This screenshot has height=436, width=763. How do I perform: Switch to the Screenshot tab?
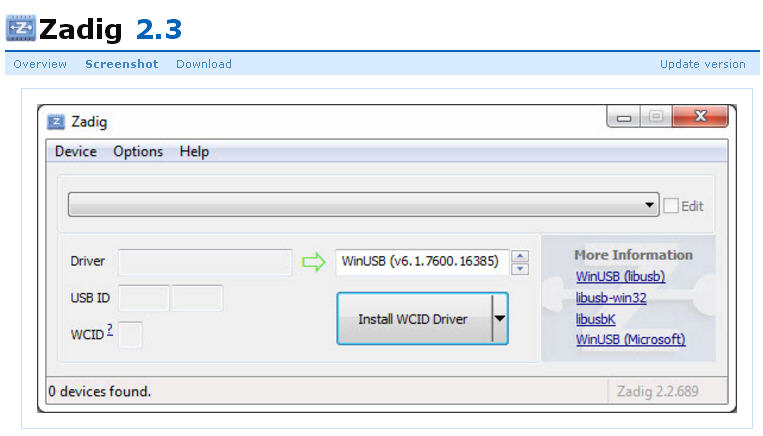122,64
